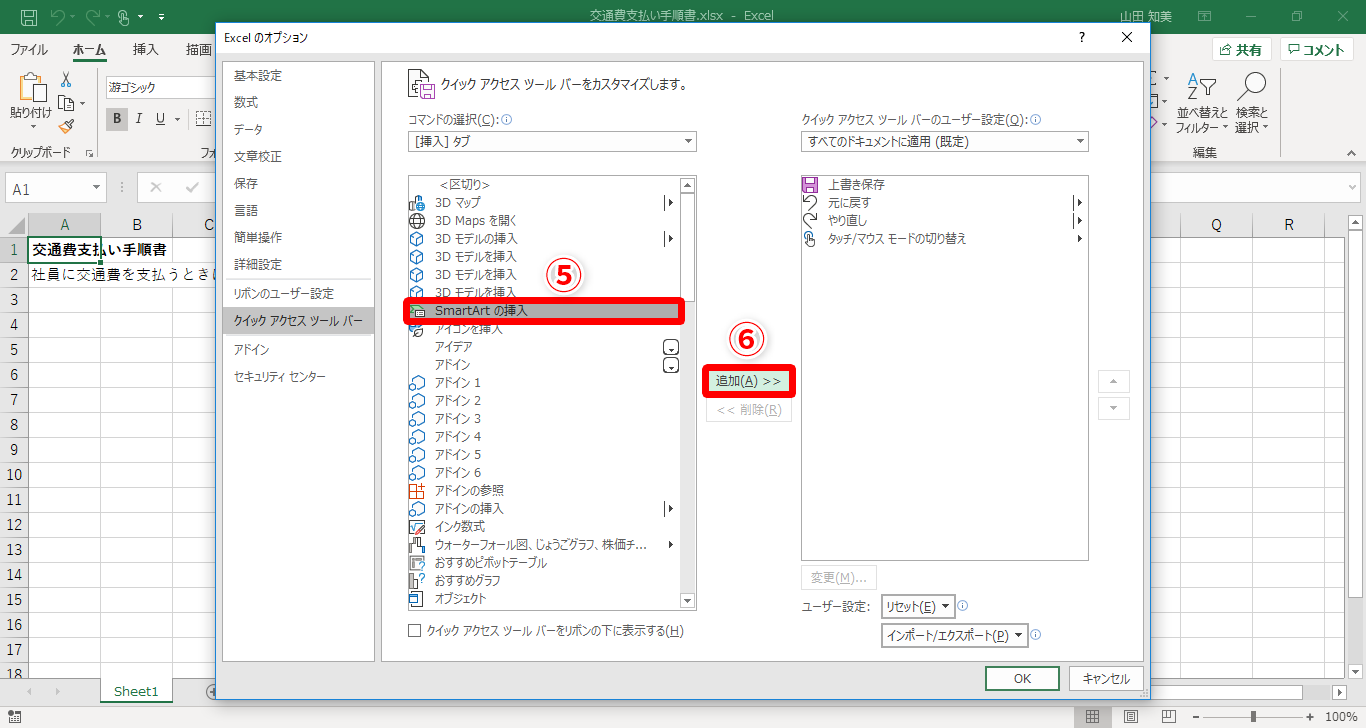
Task: Click the info icon beside リセット
Action: coord(962,606)
